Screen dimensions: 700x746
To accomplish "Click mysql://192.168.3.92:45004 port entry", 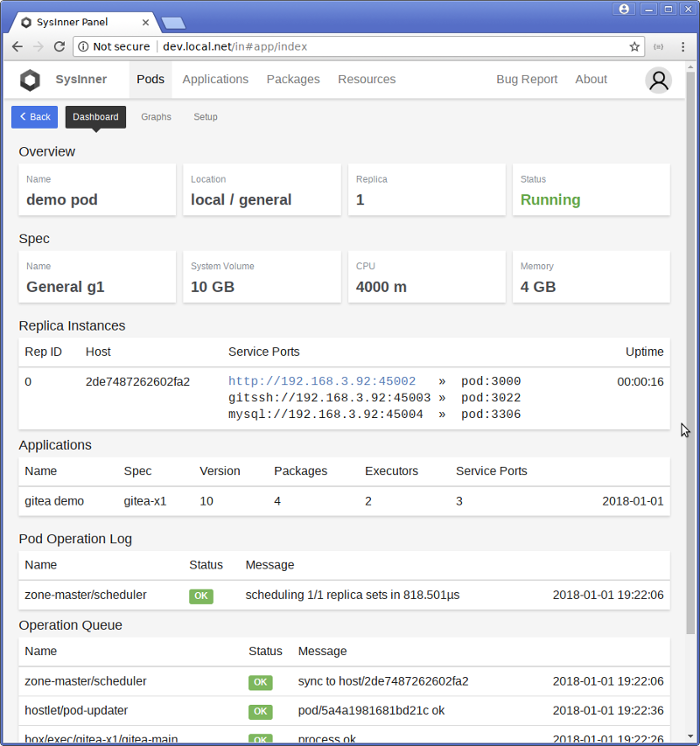I will tap(325, 414).
